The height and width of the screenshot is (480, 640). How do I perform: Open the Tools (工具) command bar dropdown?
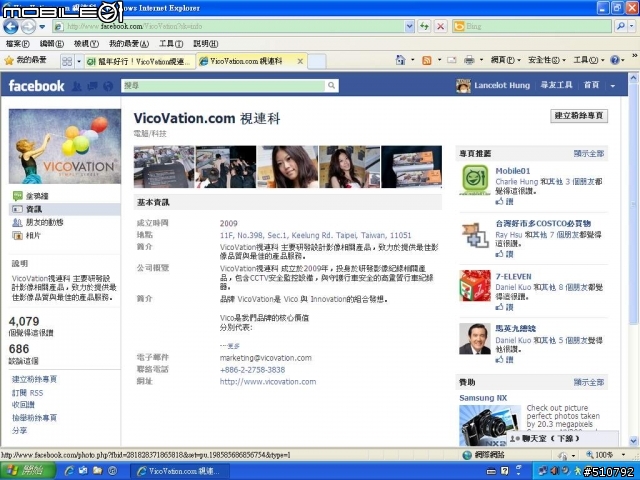click(x=589, y=60)
